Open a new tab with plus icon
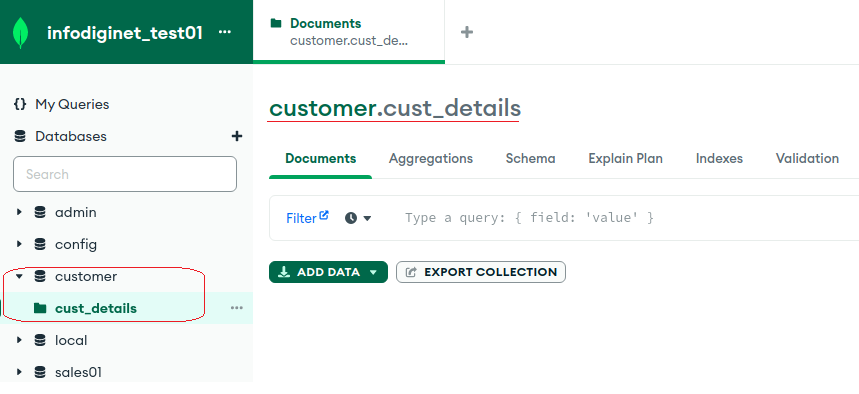Screen dimensions: 859x394 pyautogui.click(x=467, y=32)
